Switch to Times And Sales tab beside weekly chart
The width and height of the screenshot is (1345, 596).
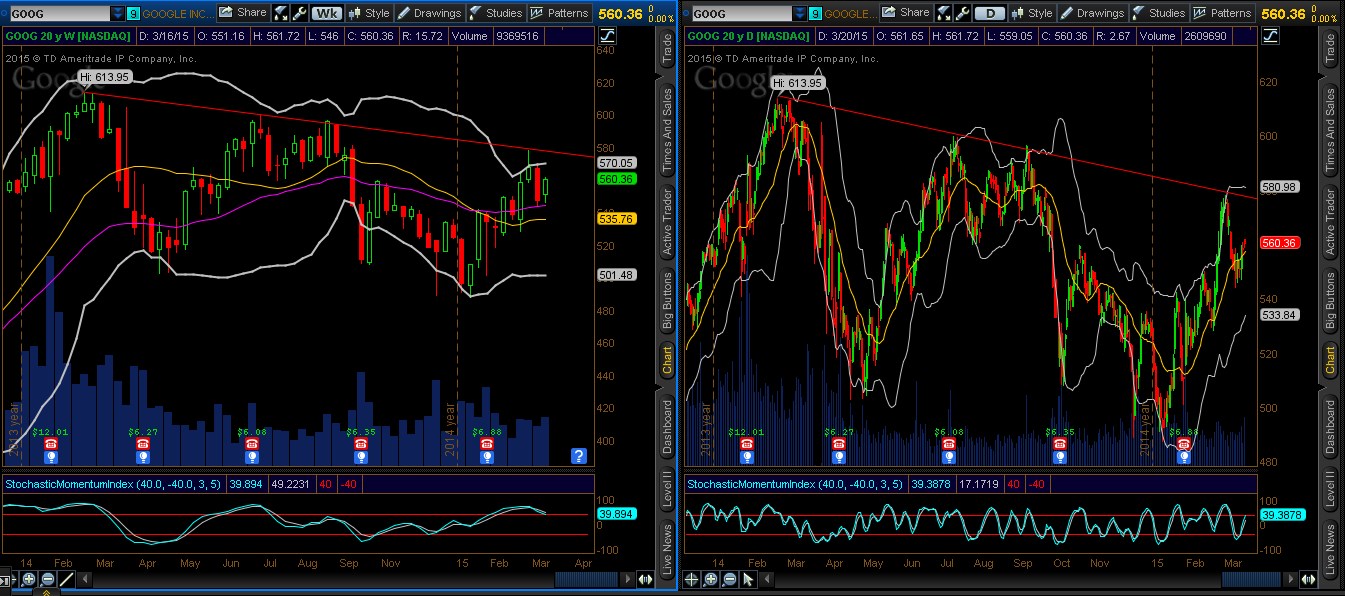pyautogui.click(x=667, y=130)
